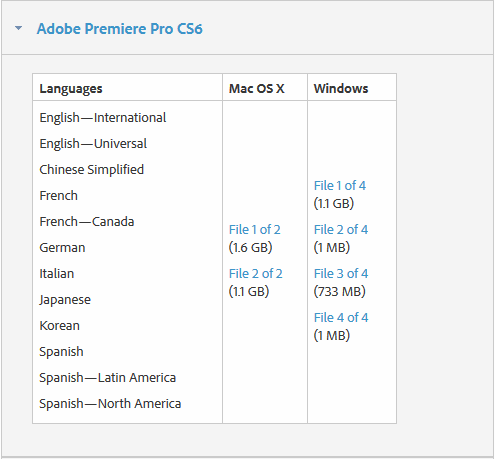The height and width of the screenshot is (459, 495).
Task: Download Windows File 2 of 4
Action: coord(341,230)
